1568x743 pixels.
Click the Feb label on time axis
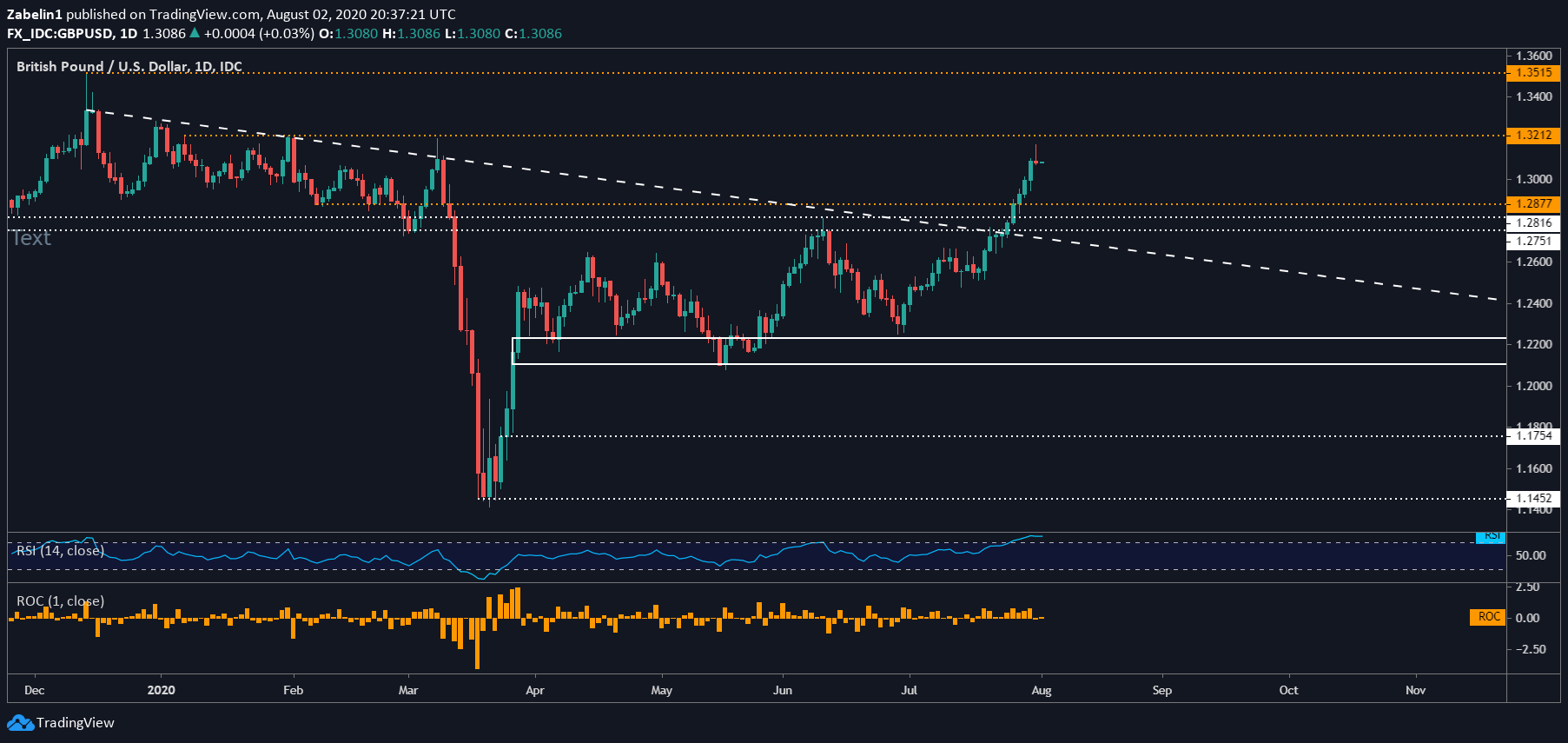(x=294, y=690)
